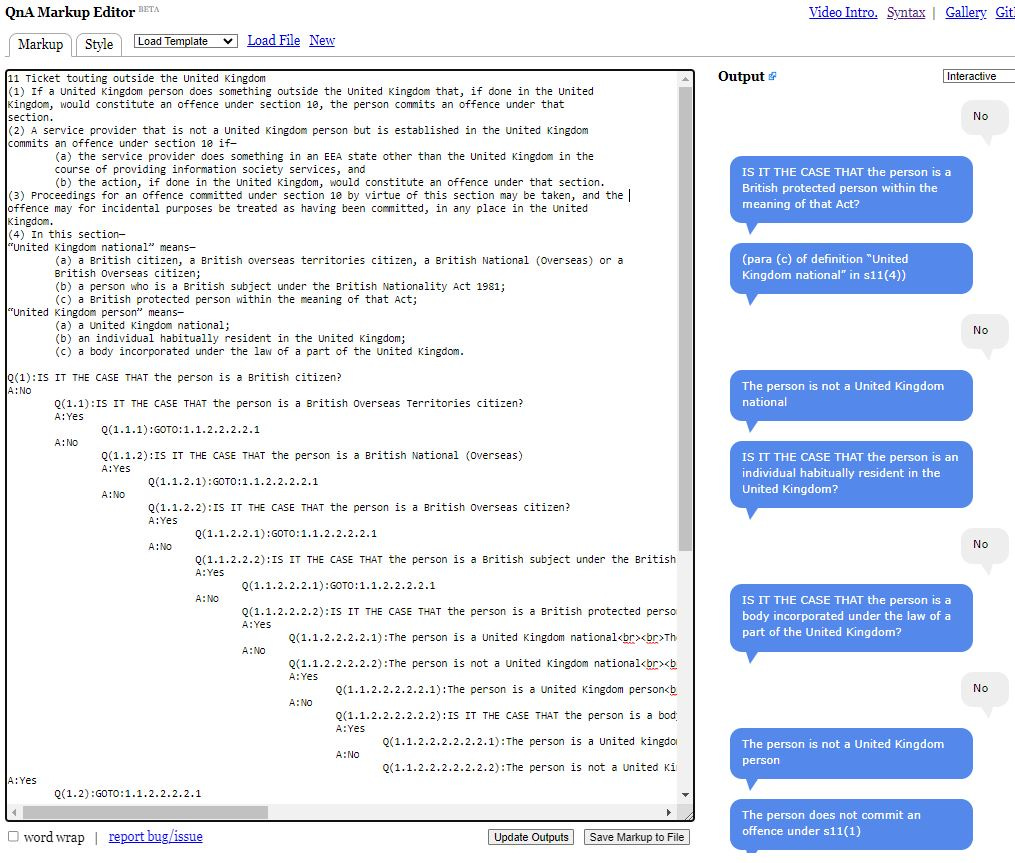Click the topmost 'No' answer bubble

(x=984, y=117)
